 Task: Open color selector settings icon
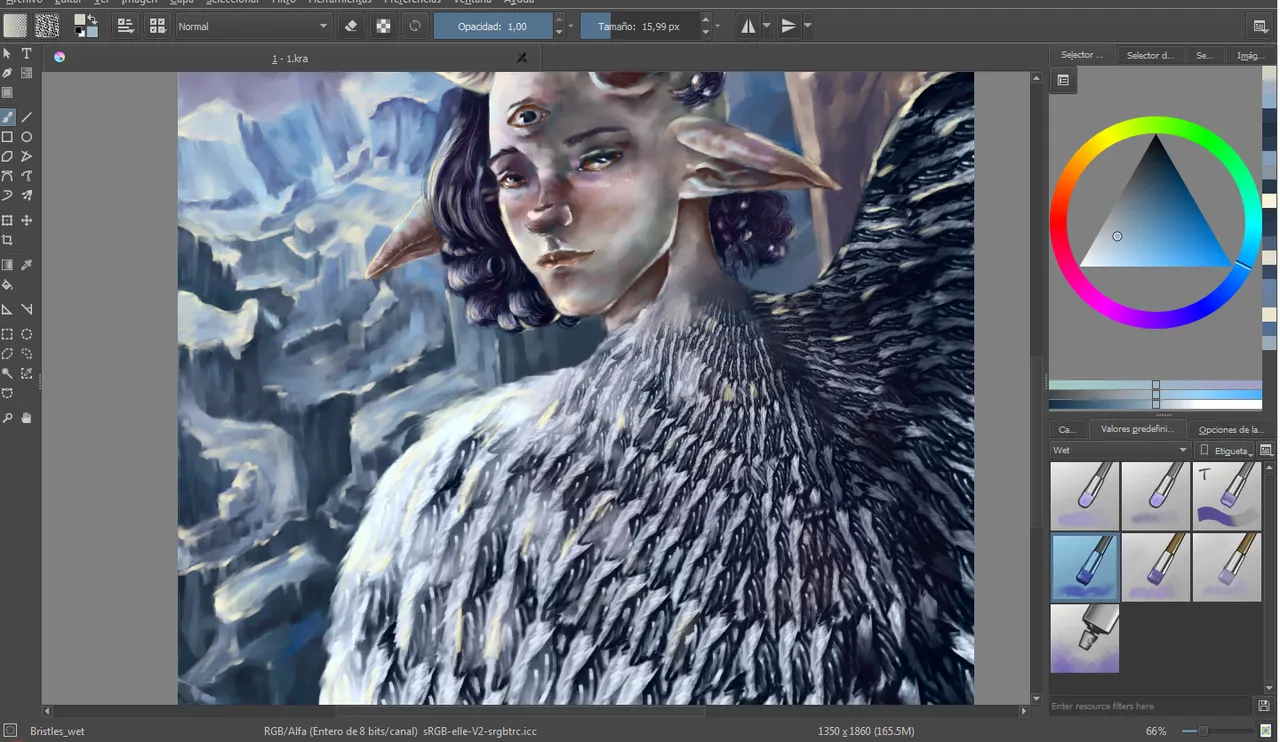click(x=1063, y=80)
